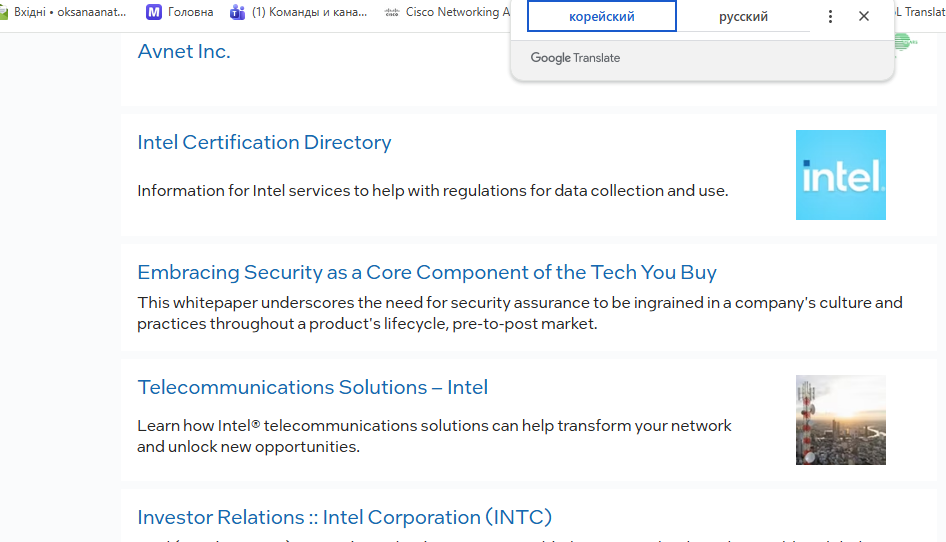This screenshot has height=542, width=946.
Task: Open the Avnet Inc. link
Action: click(x=184, y=52)
